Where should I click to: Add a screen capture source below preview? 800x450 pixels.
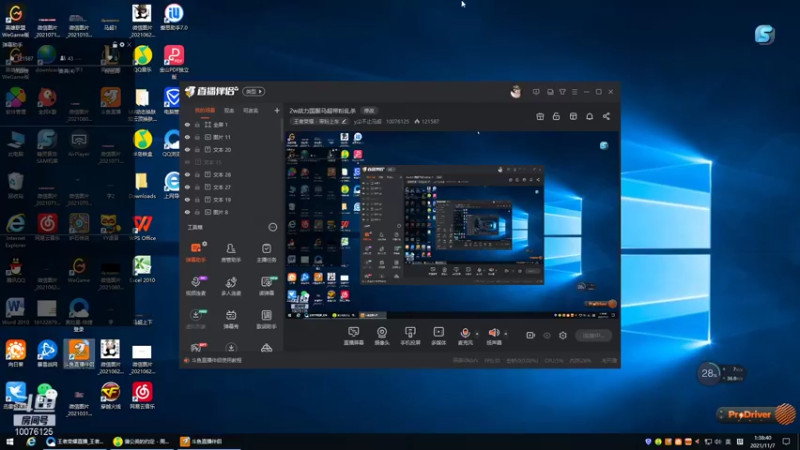(354, 336)
